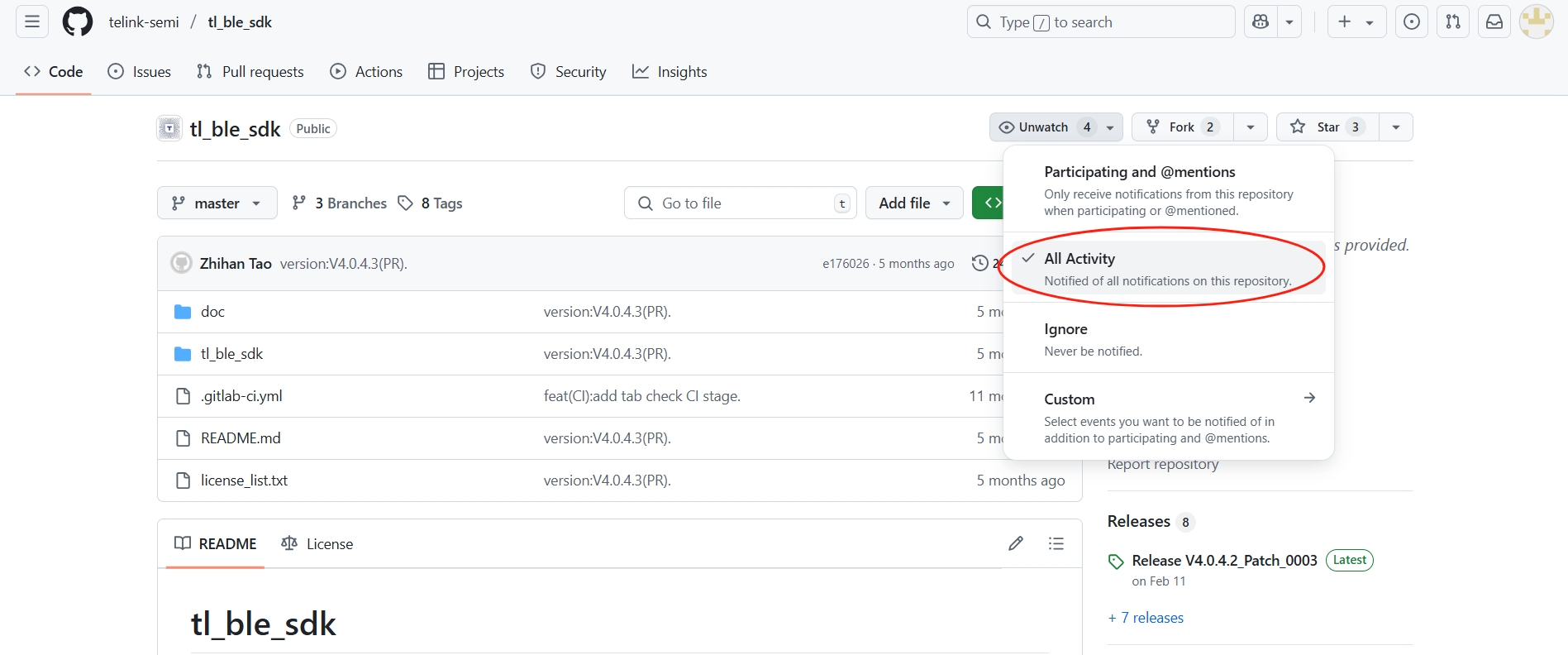Open the master branch selector dropdown

click(x=217, y=203)
